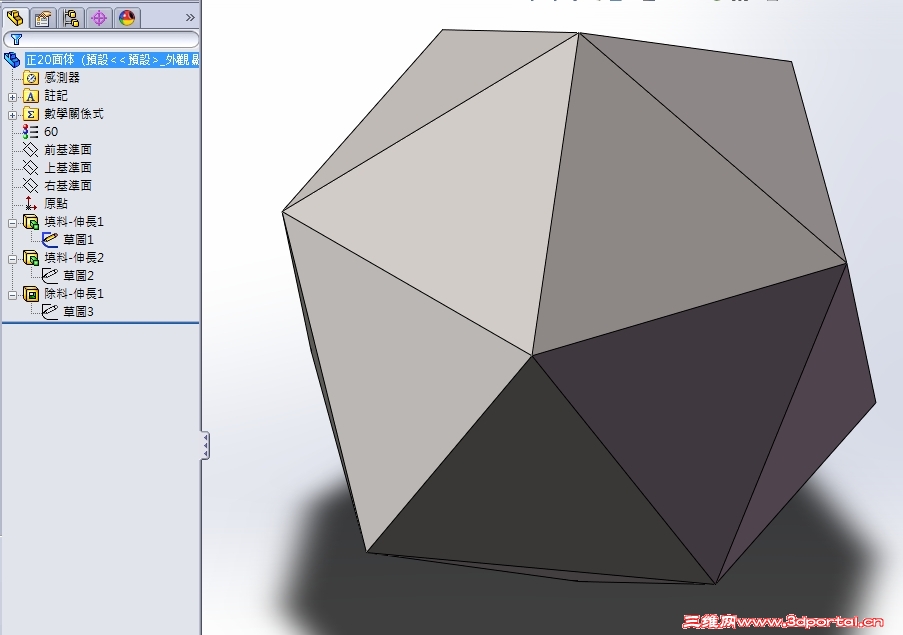
Task: Click the sketch icon of 草圖1
Action: (x=50, y=239)
